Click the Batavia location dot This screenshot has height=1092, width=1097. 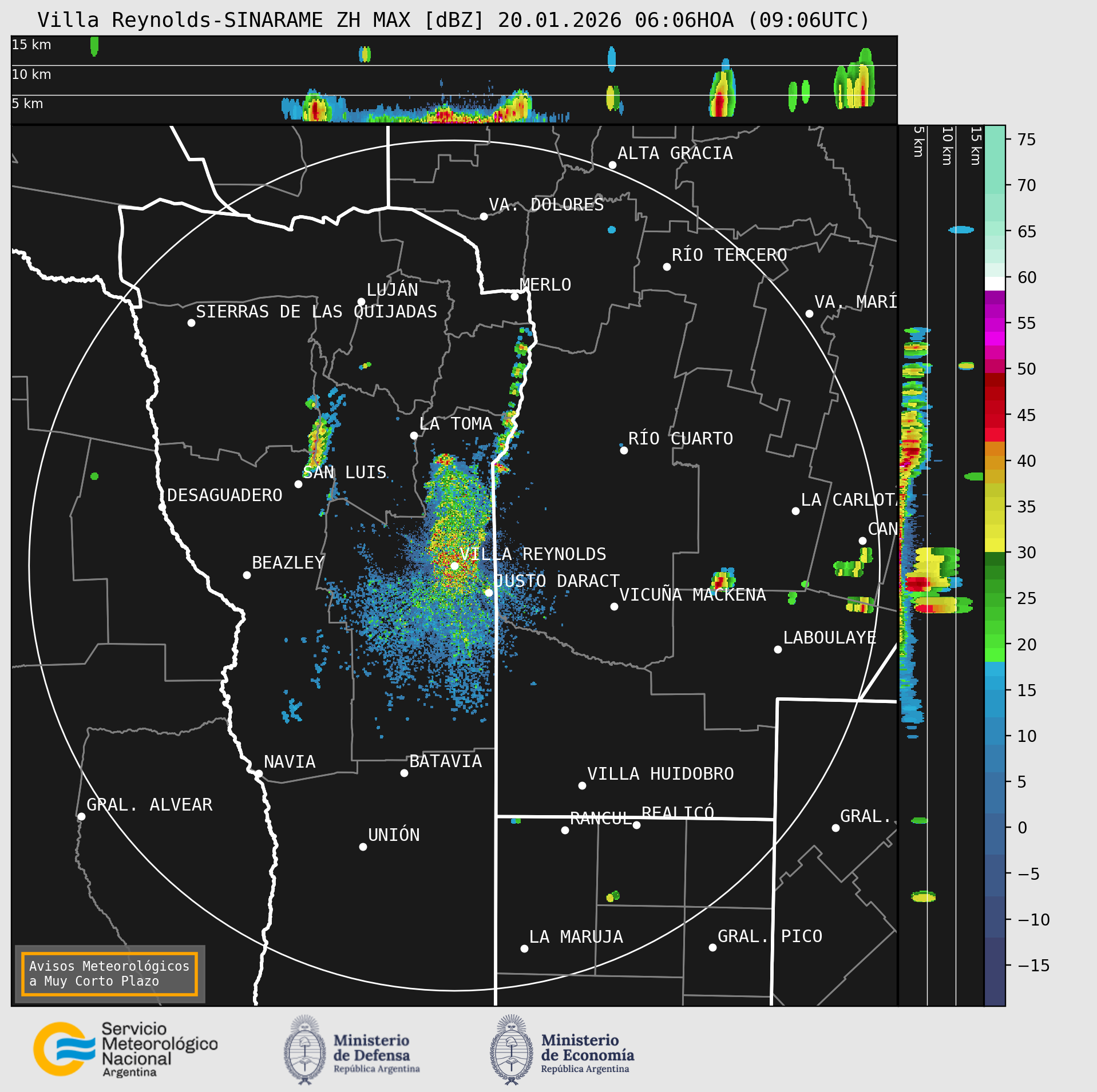[x=404, y=773]
